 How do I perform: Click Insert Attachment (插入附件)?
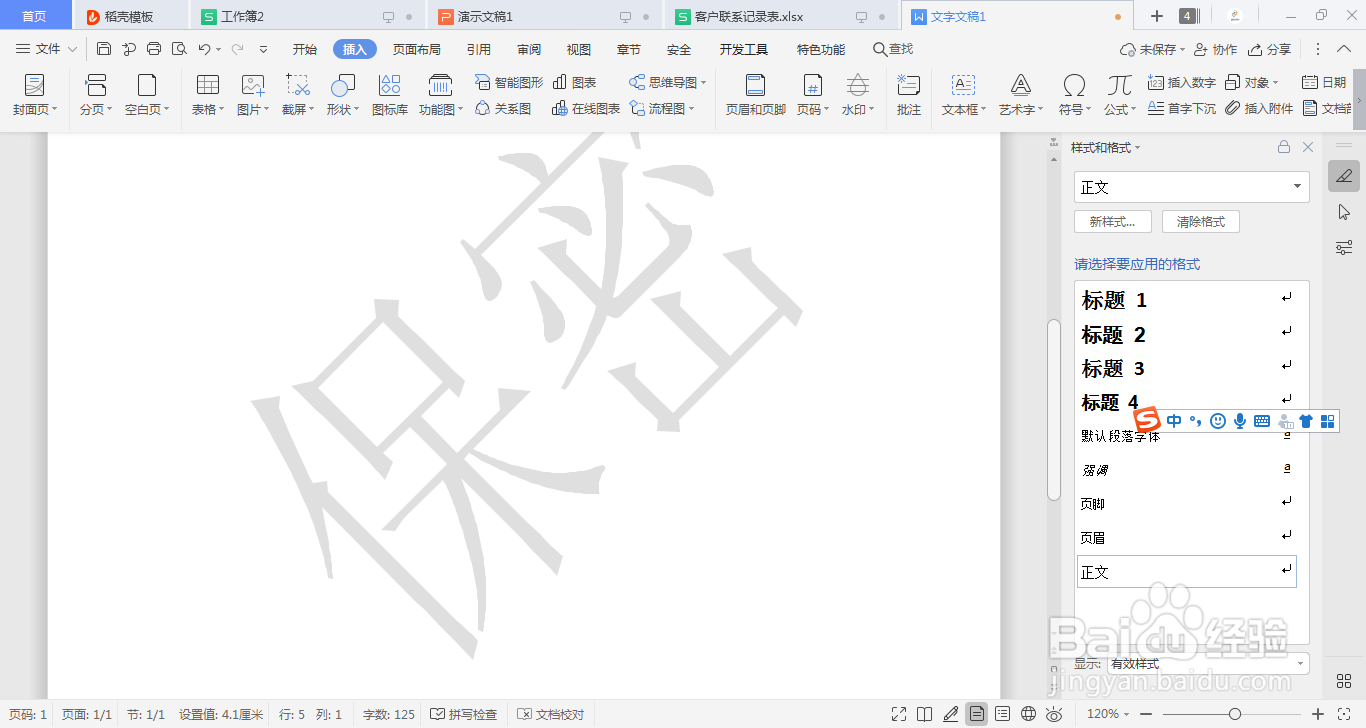click(x=1259, y=109)
